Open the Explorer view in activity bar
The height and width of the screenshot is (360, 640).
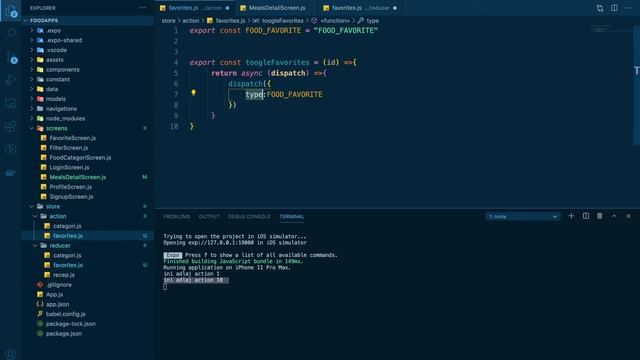[11, 11]
